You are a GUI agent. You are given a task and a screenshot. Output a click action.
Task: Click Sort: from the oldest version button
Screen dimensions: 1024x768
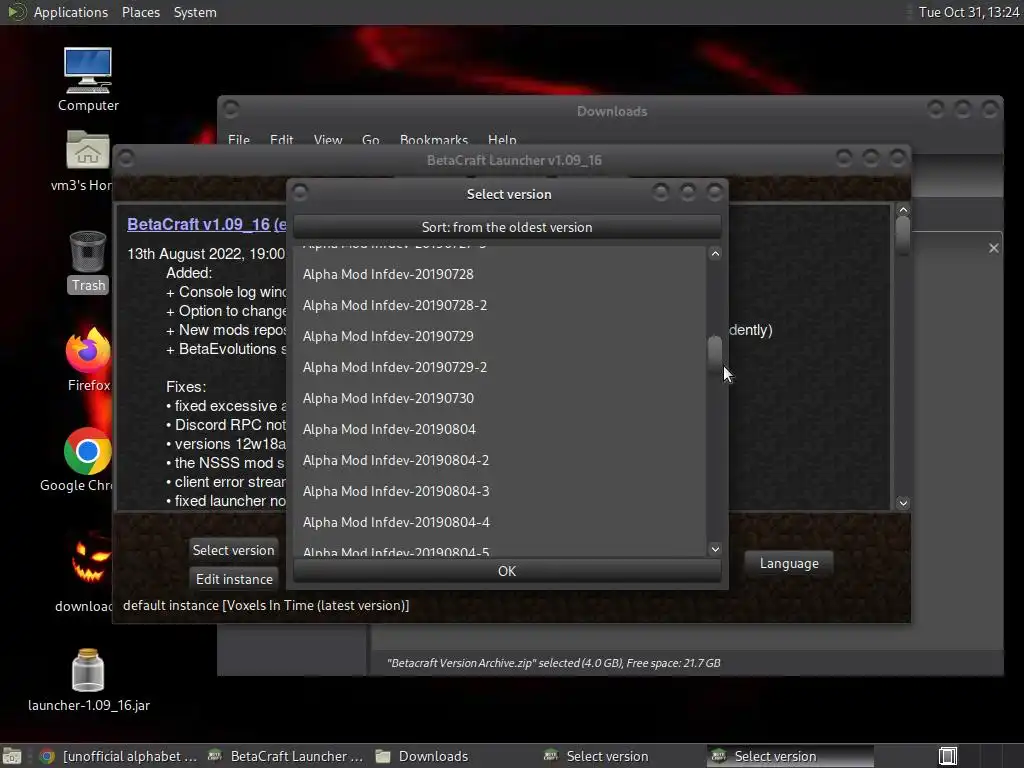tap(507, 227)
